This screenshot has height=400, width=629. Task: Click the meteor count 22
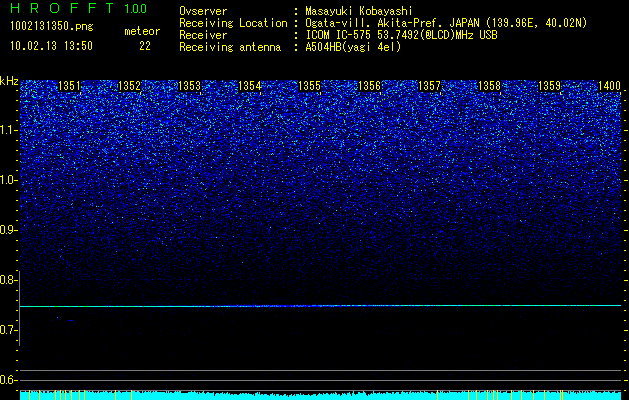(x=145, y=46)
